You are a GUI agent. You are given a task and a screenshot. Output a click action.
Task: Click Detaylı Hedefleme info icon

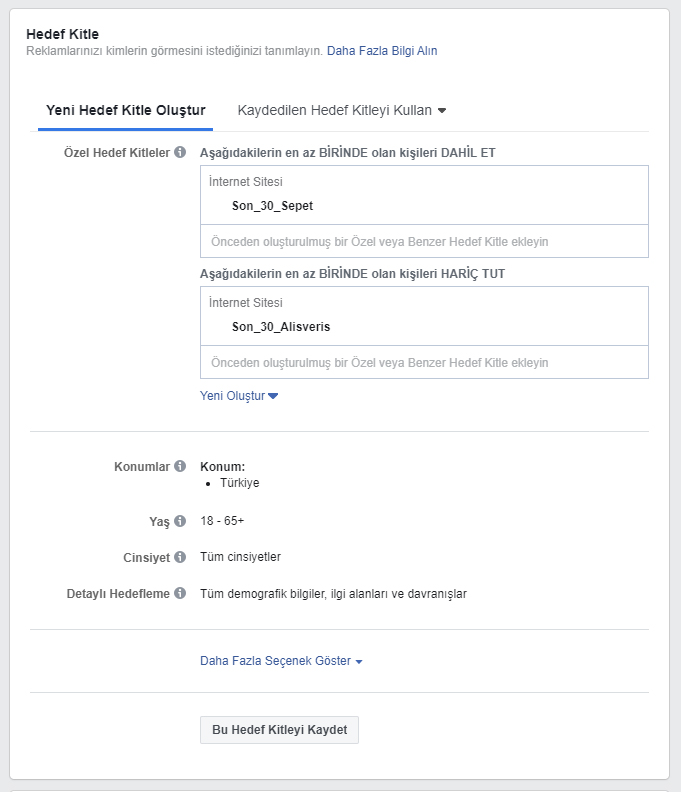pos(180,593)
